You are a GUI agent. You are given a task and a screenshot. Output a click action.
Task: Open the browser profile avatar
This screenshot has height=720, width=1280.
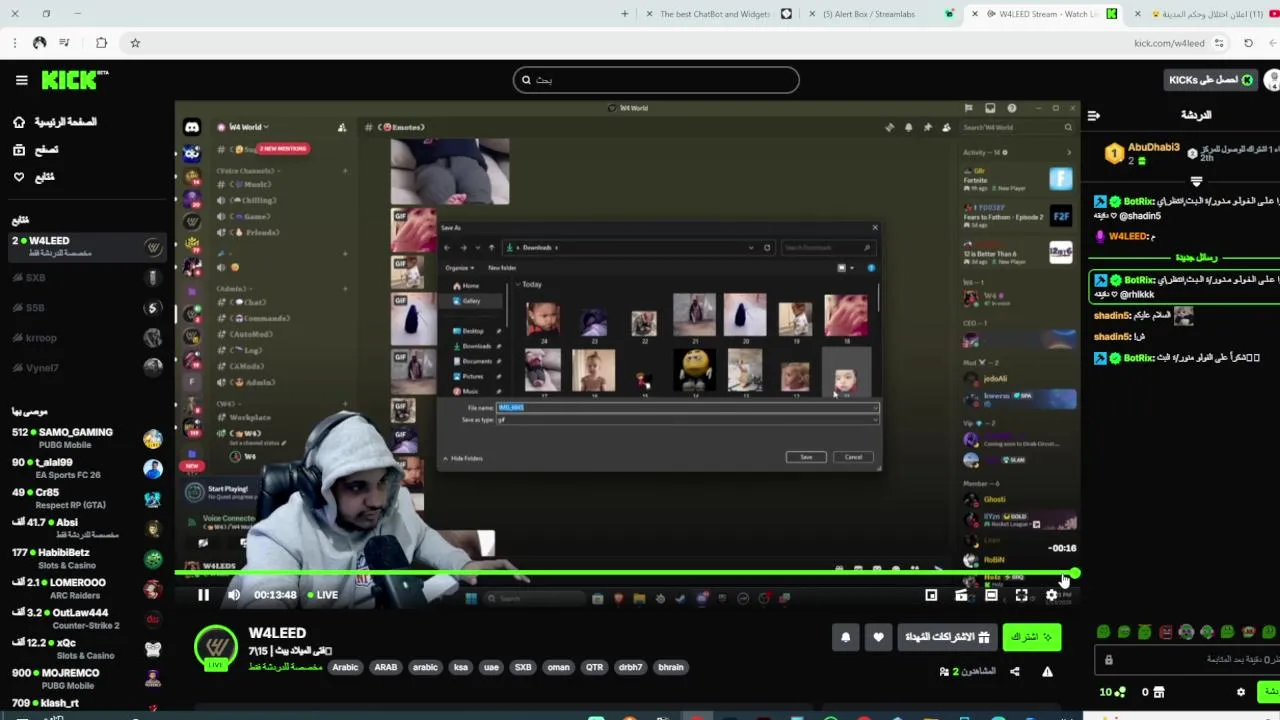click(39, 43)
